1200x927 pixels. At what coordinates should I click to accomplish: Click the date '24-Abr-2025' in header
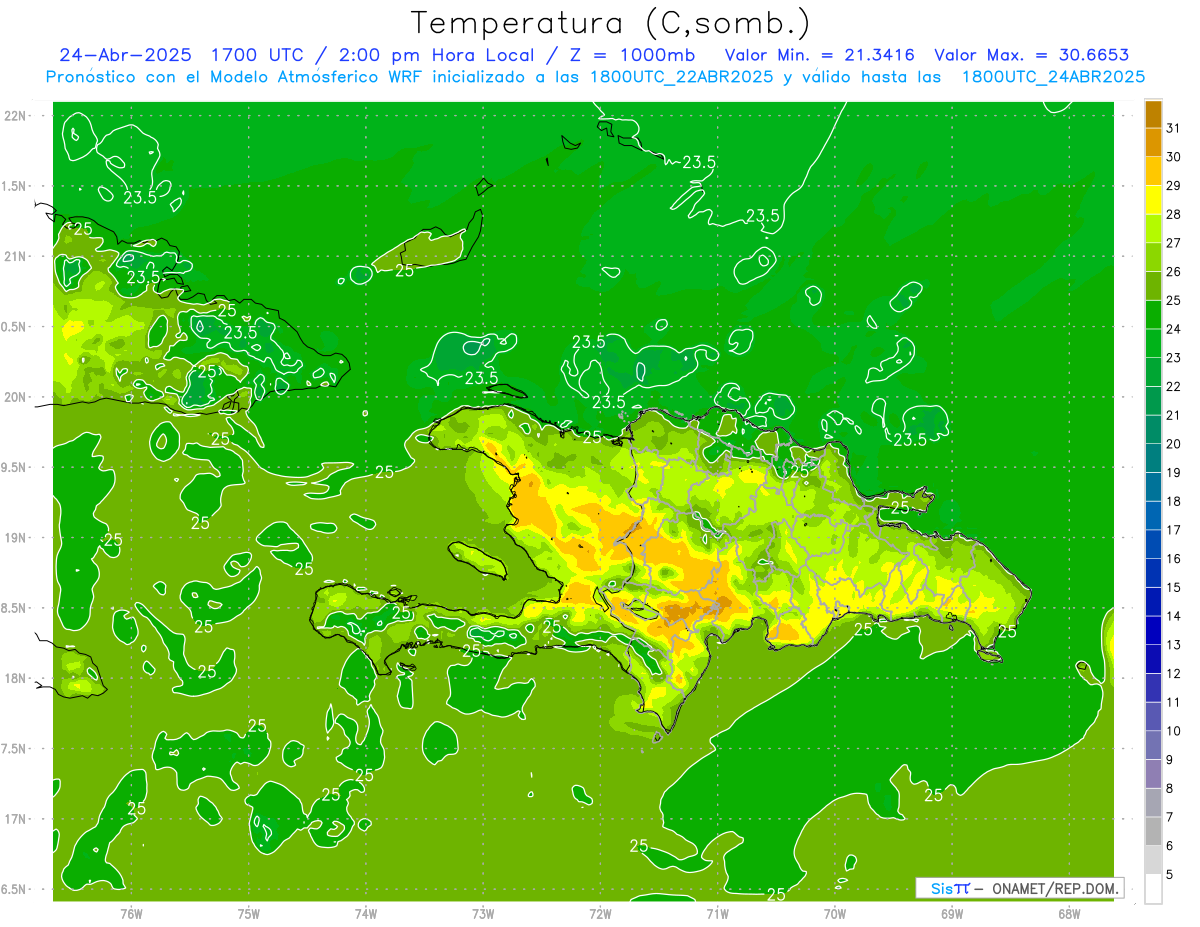pyautogui.click(x=126, y=54)
